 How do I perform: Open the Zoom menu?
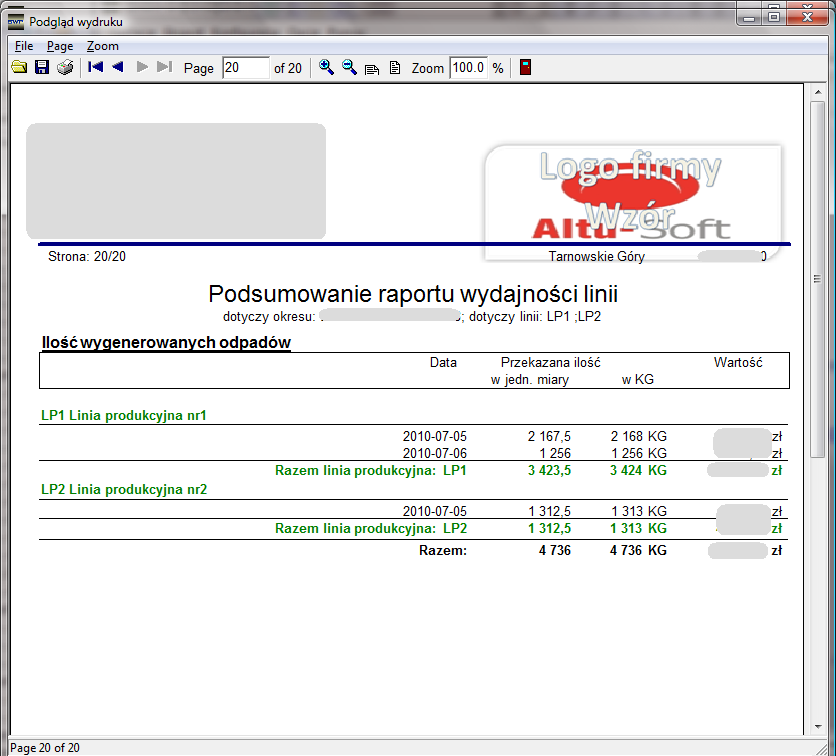pos(102,46)
